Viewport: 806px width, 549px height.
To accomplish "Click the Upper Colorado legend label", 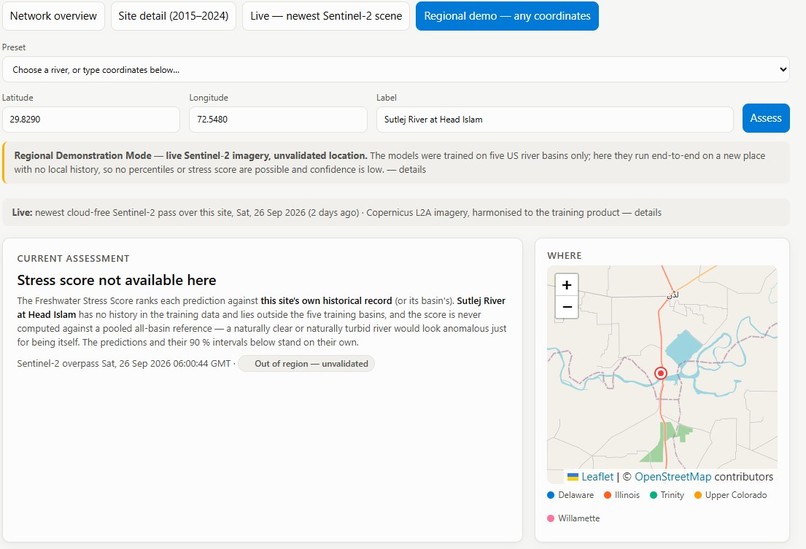I will pos(736,495).
